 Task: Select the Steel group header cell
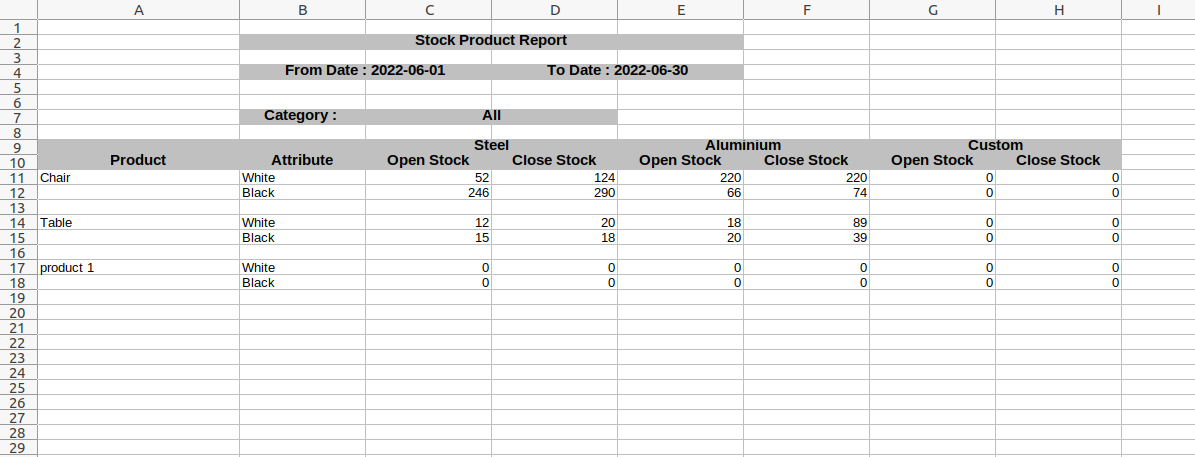[492, 145]
